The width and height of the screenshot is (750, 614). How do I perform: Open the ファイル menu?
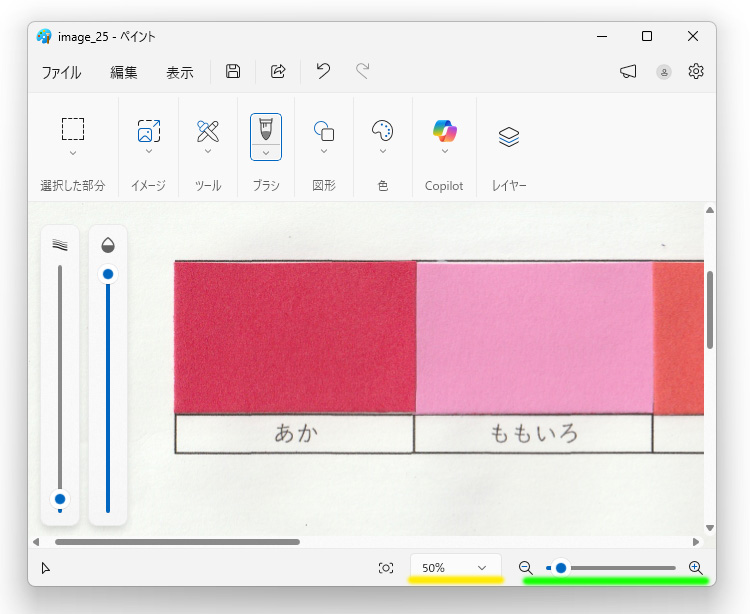pyautogui.click(x=61, y=72)
